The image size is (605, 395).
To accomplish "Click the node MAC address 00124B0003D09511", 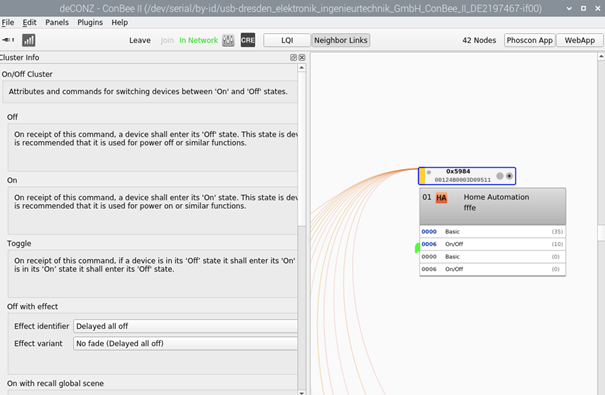I will pyautogui.click(x=463, y=180).
